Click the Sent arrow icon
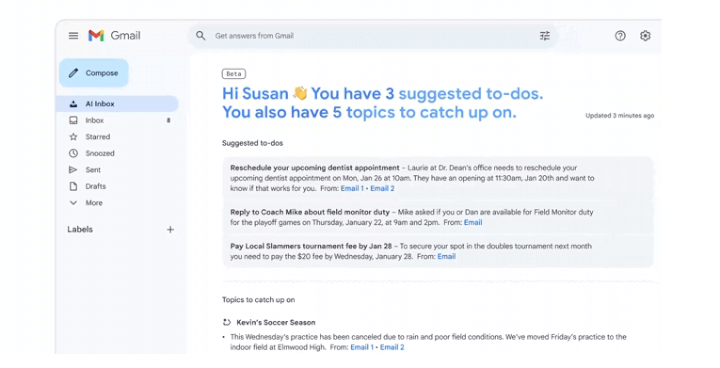Screen dimensions: 720x368 click(x=73, y=170)
